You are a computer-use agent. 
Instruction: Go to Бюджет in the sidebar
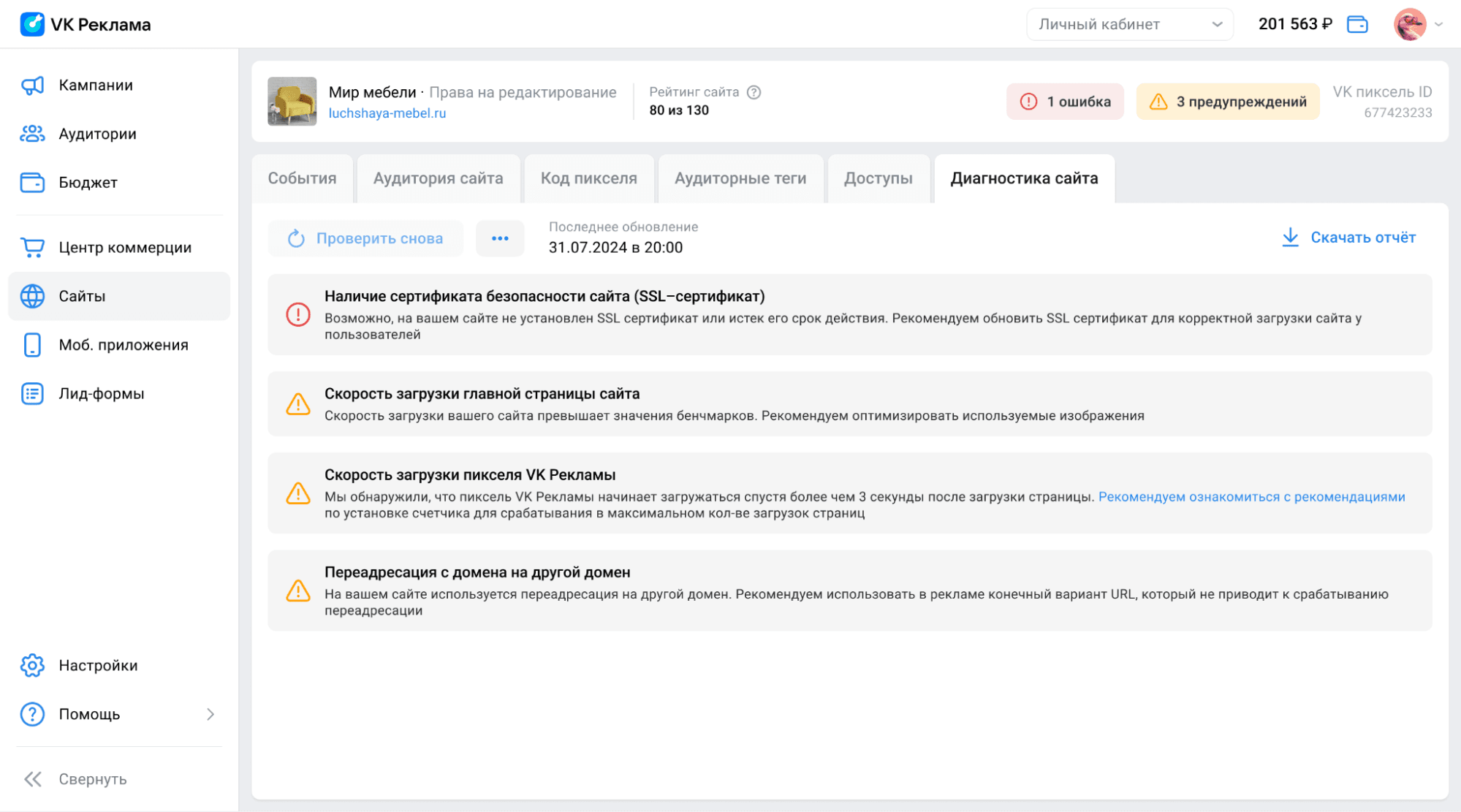click(x=119, y=183)
